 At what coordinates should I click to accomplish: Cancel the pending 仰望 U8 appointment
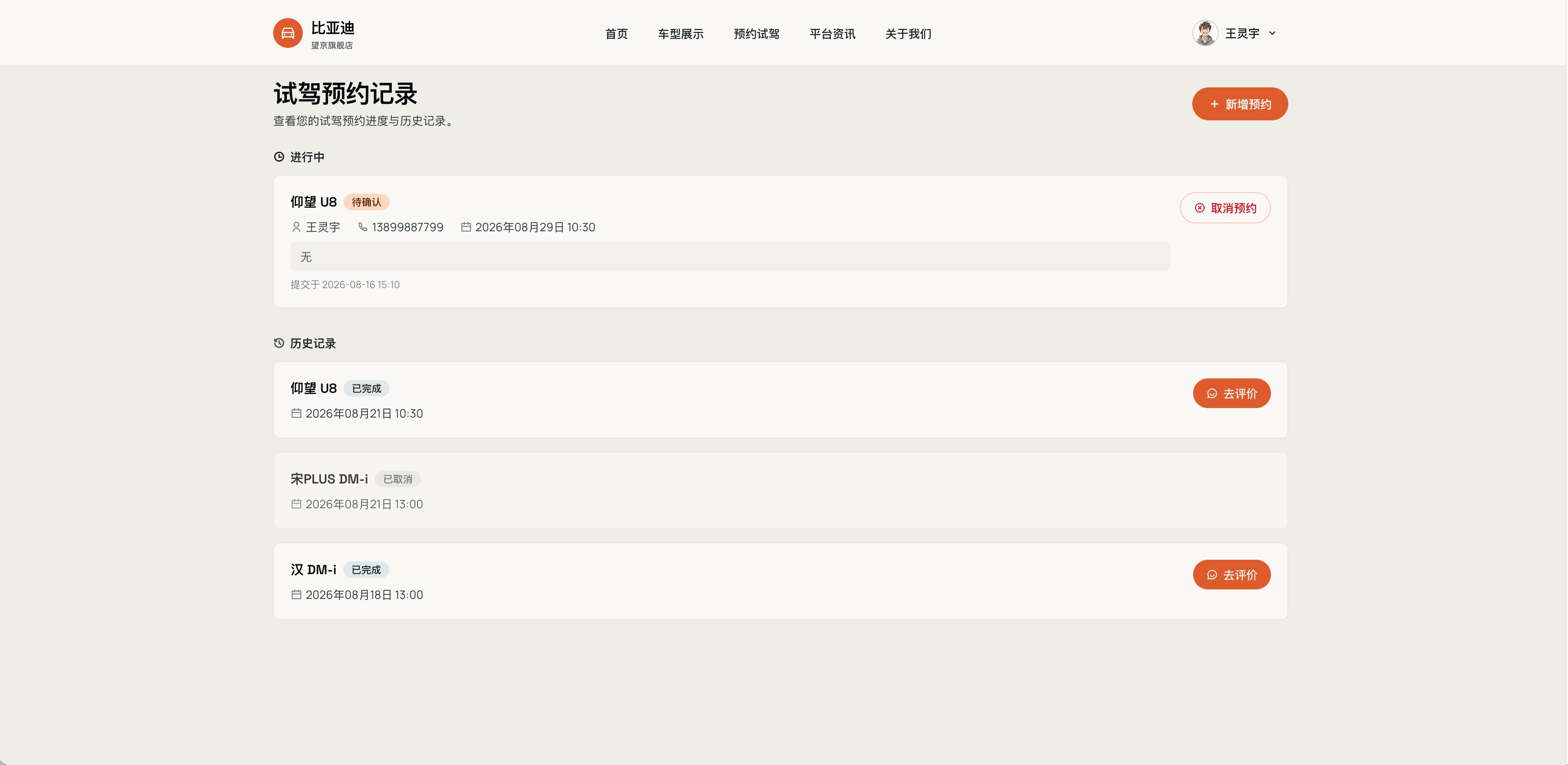(1225, 208)
